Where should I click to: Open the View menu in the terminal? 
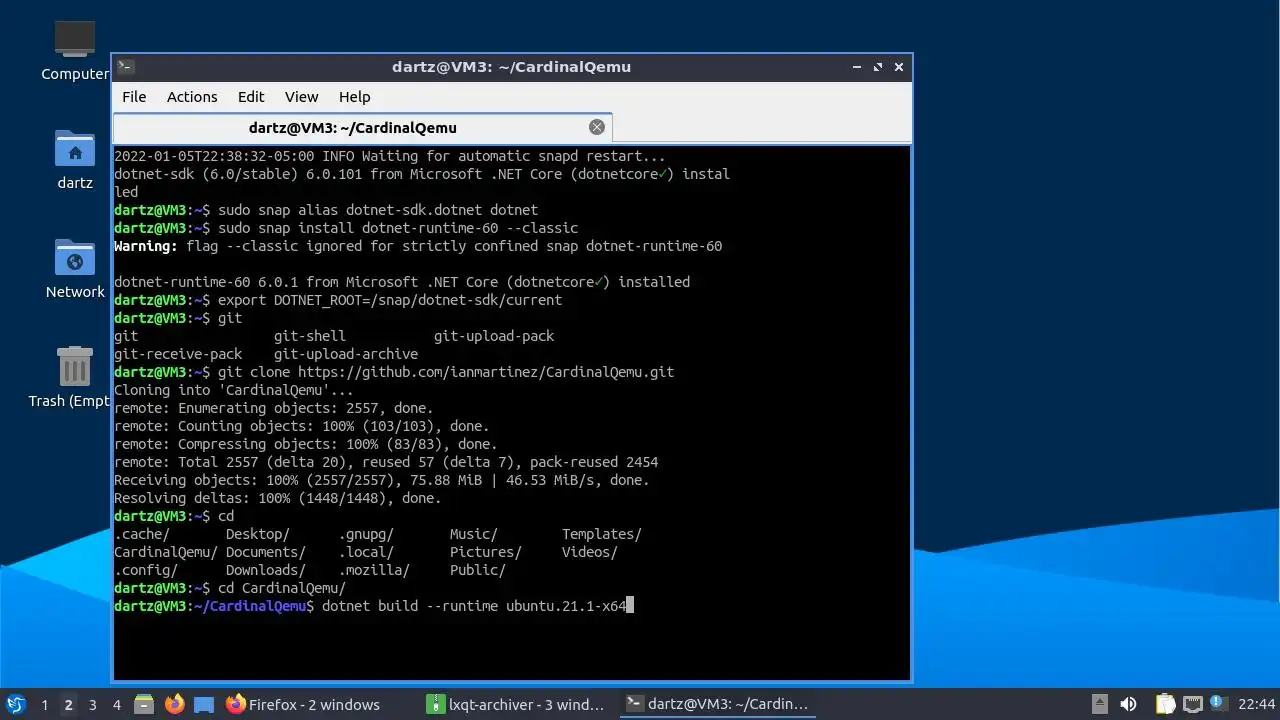pyautogui.click(x=301, y=97)
